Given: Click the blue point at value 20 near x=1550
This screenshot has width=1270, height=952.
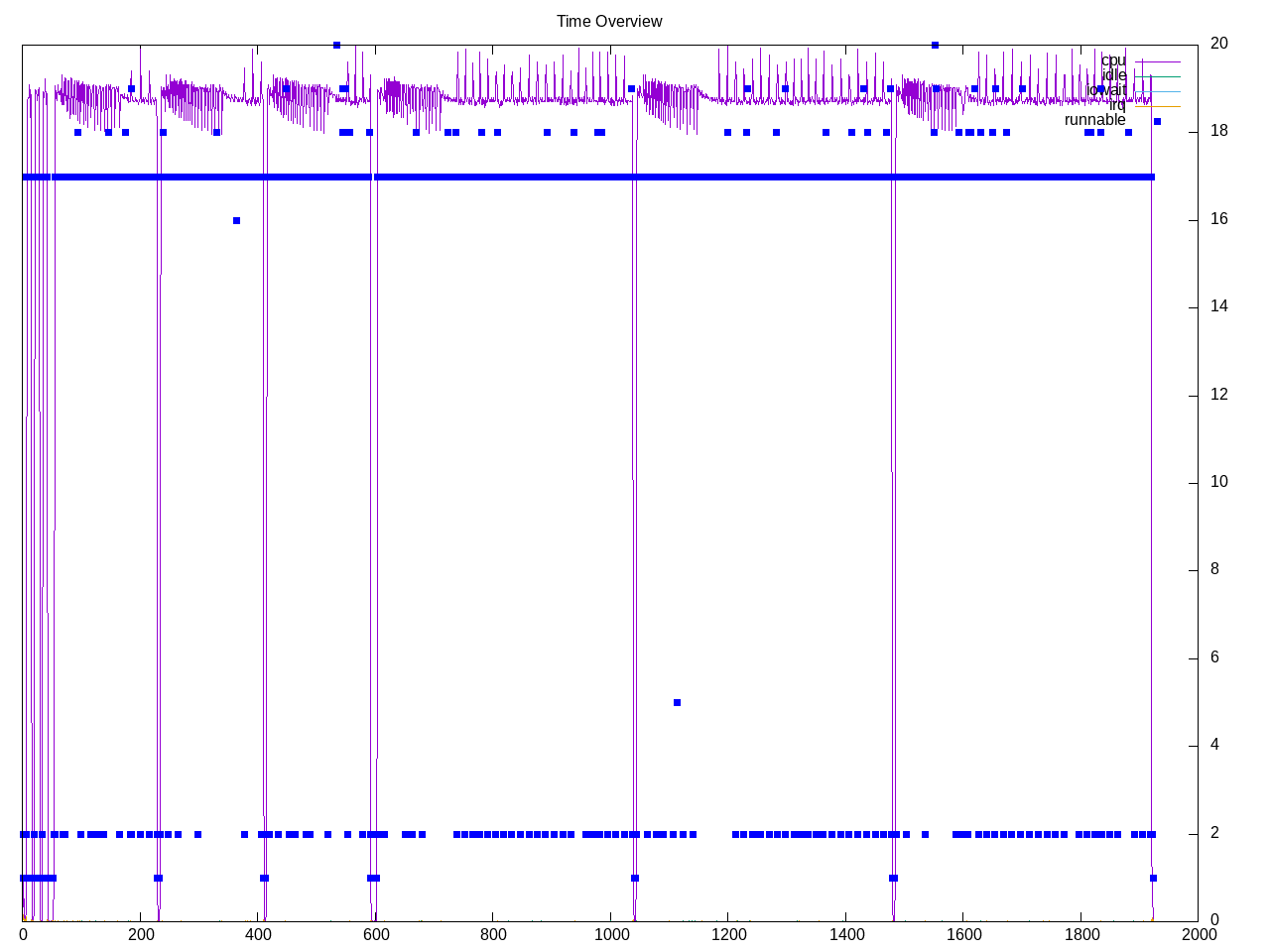Looking at the screenshot, I should click(x=935, y=45).
